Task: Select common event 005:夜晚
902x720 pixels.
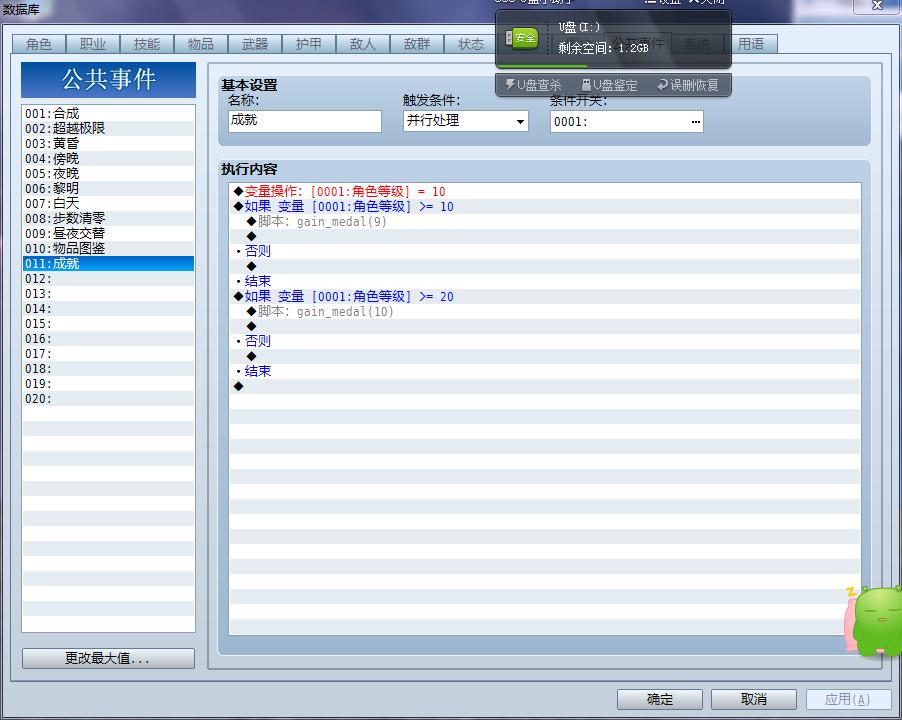Action: tap(108, 173)
